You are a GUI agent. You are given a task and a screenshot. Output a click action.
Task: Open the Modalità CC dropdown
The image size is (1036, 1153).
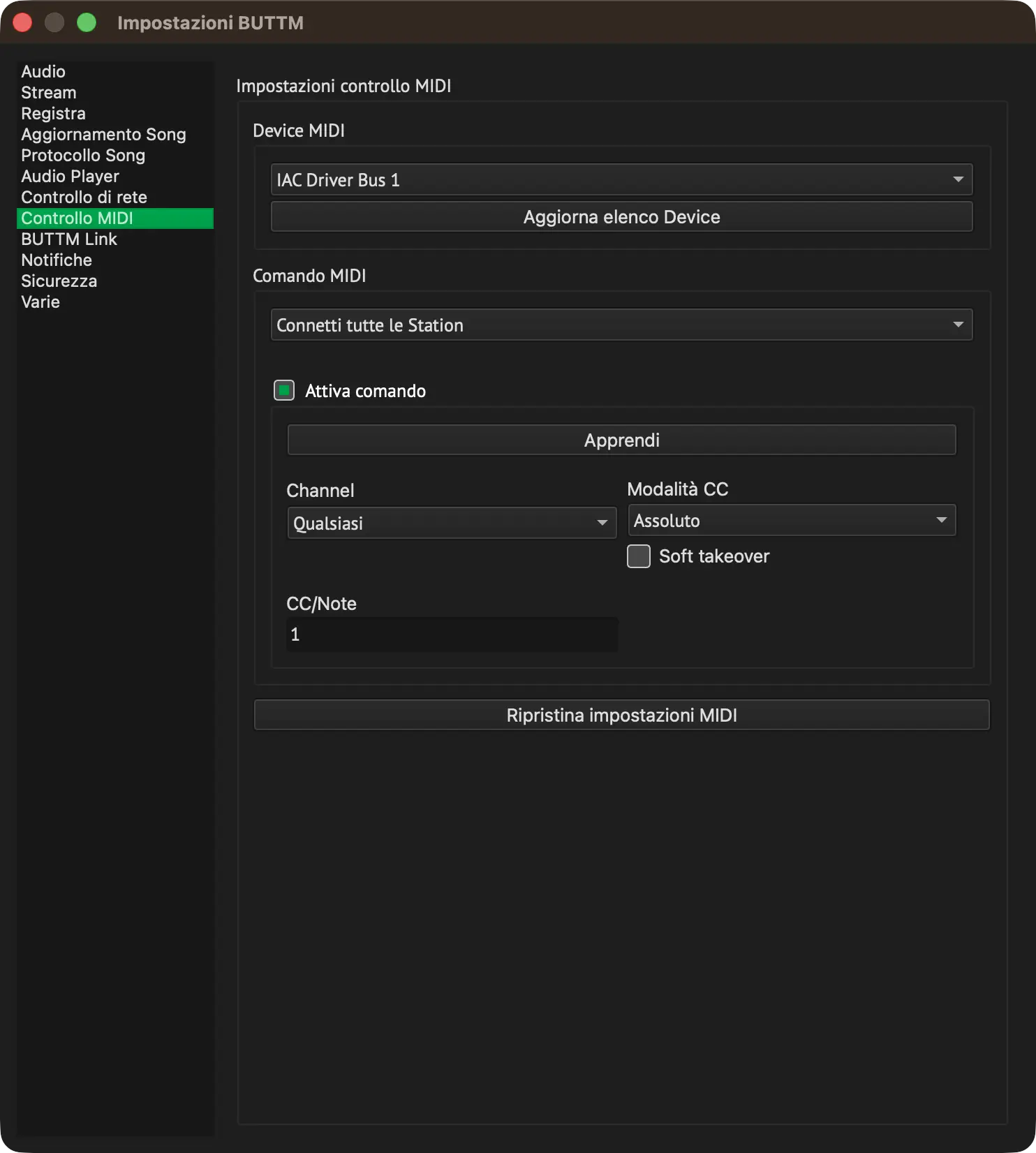click(792, 521)
